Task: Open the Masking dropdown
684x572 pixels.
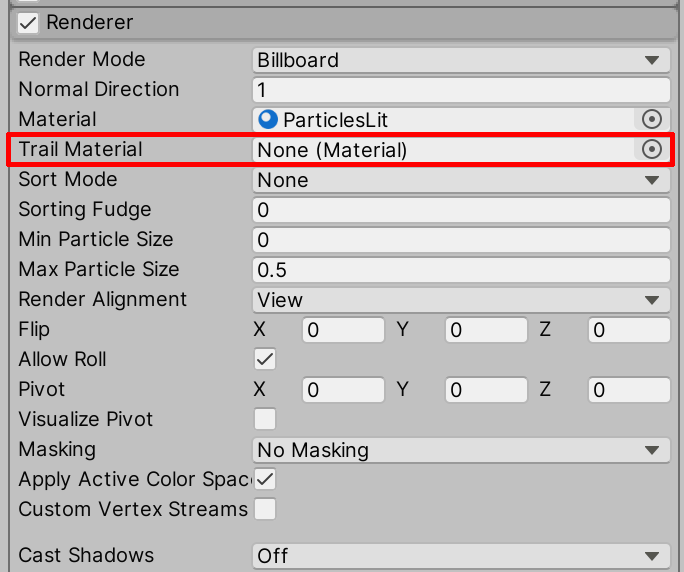Action: [x=460, y=450]
